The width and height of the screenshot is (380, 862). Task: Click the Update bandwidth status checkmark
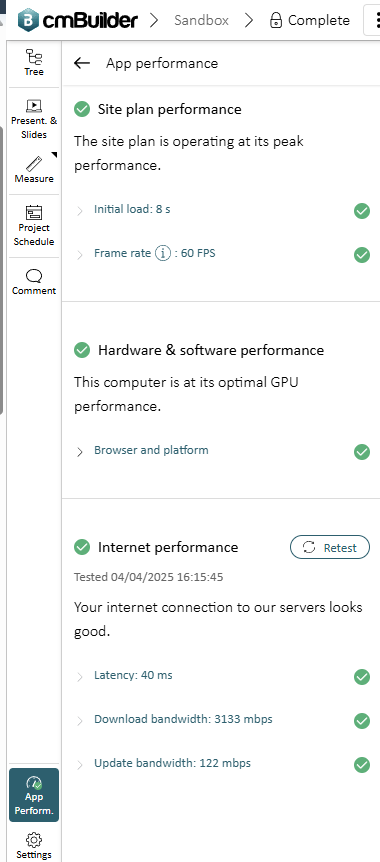362,765
